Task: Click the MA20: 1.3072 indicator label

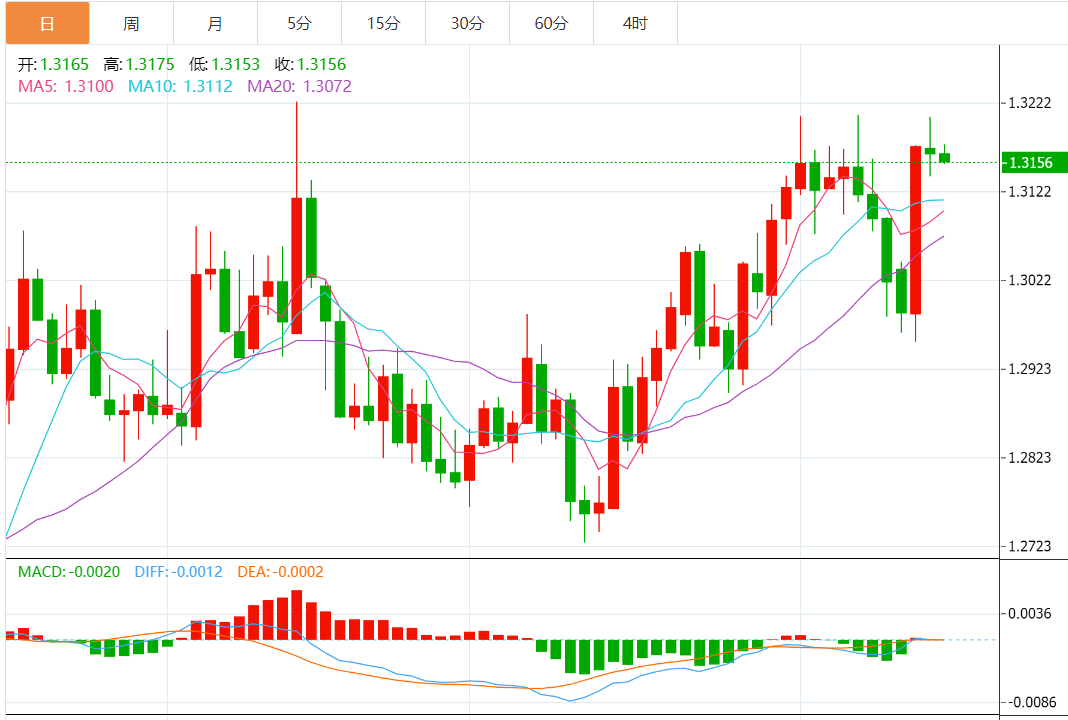Action: (x=300, y=87)
